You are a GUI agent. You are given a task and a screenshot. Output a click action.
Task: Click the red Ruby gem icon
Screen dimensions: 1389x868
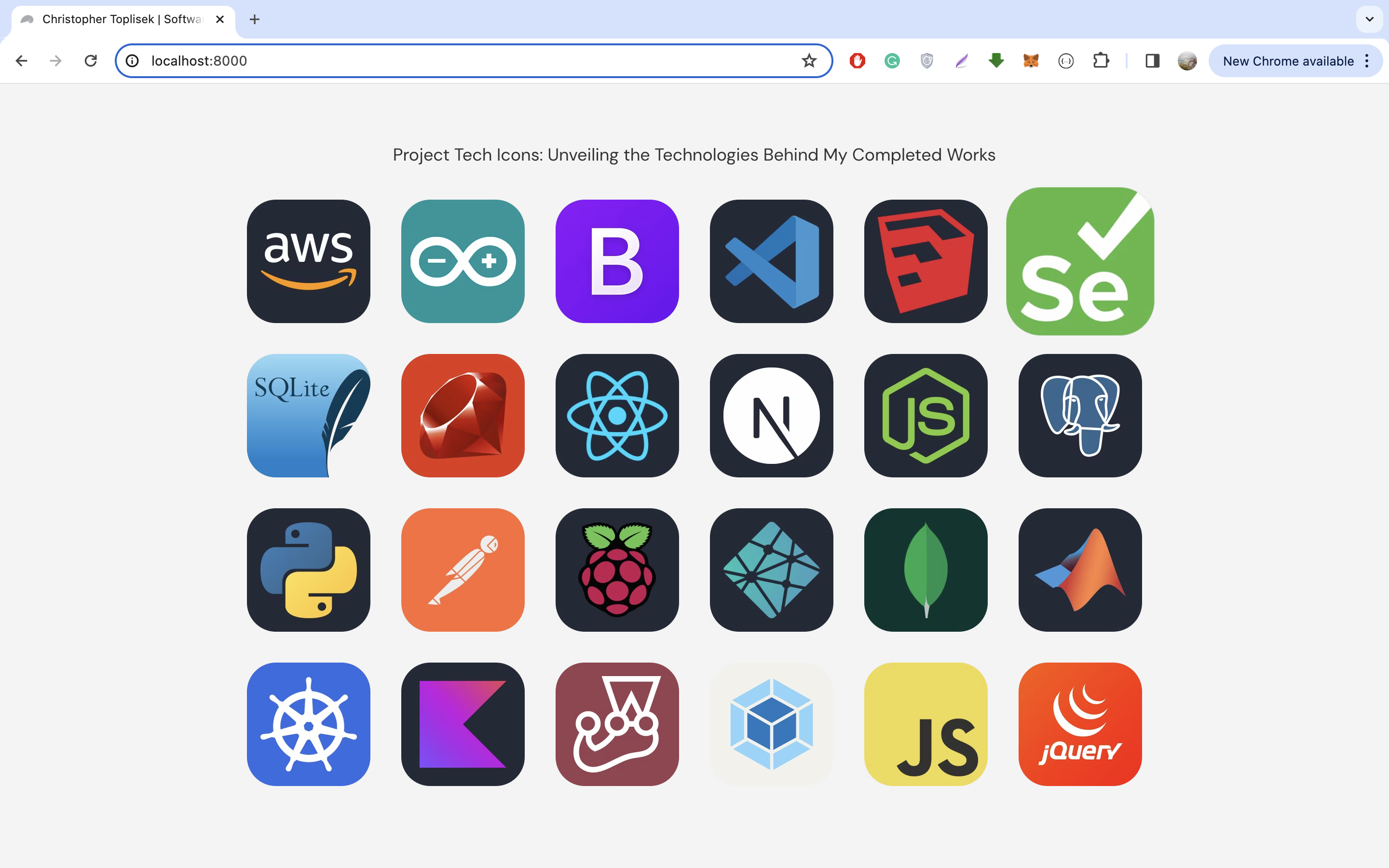click(x=463, y=415)
